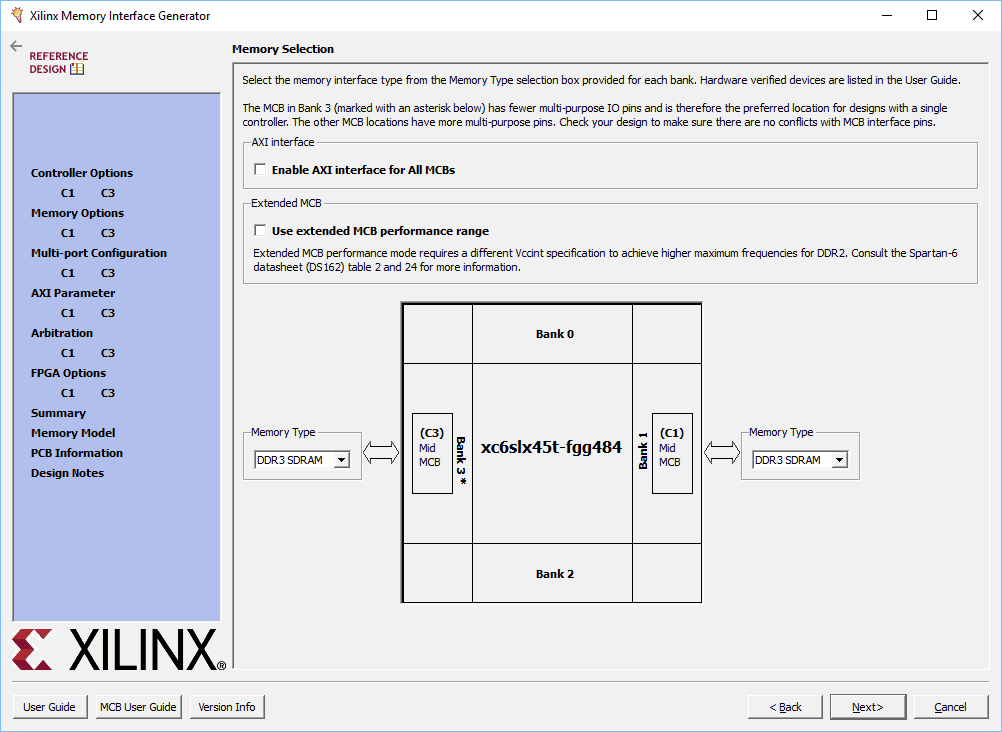Go to Controller Options in sidebar
This screenshot has width=1002, height=732.
pos(82,173)
